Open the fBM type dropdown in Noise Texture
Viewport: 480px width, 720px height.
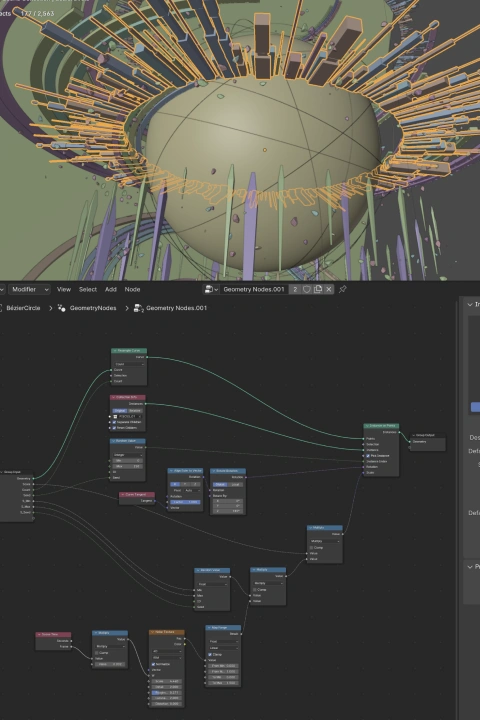pyautogui.click(x=167, y=658)
